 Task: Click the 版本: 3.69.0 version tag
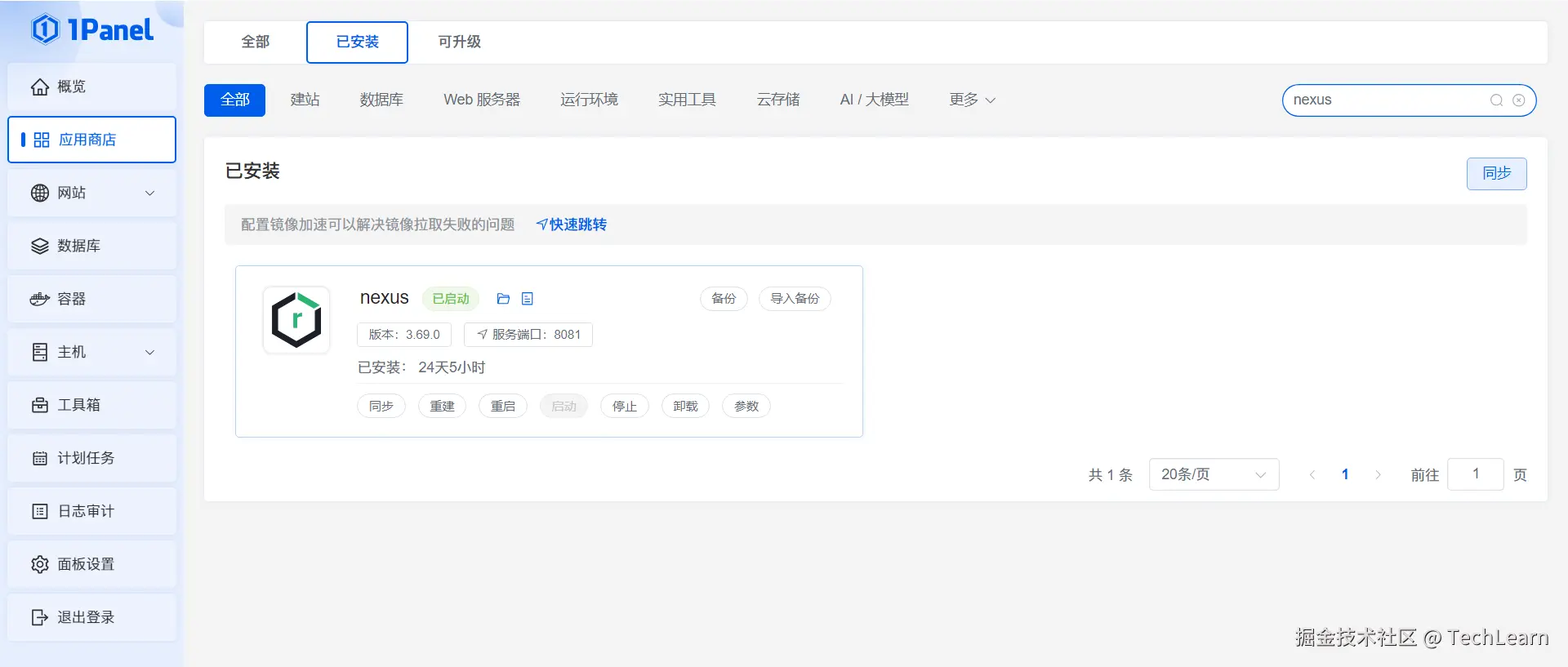coord(404,335)
